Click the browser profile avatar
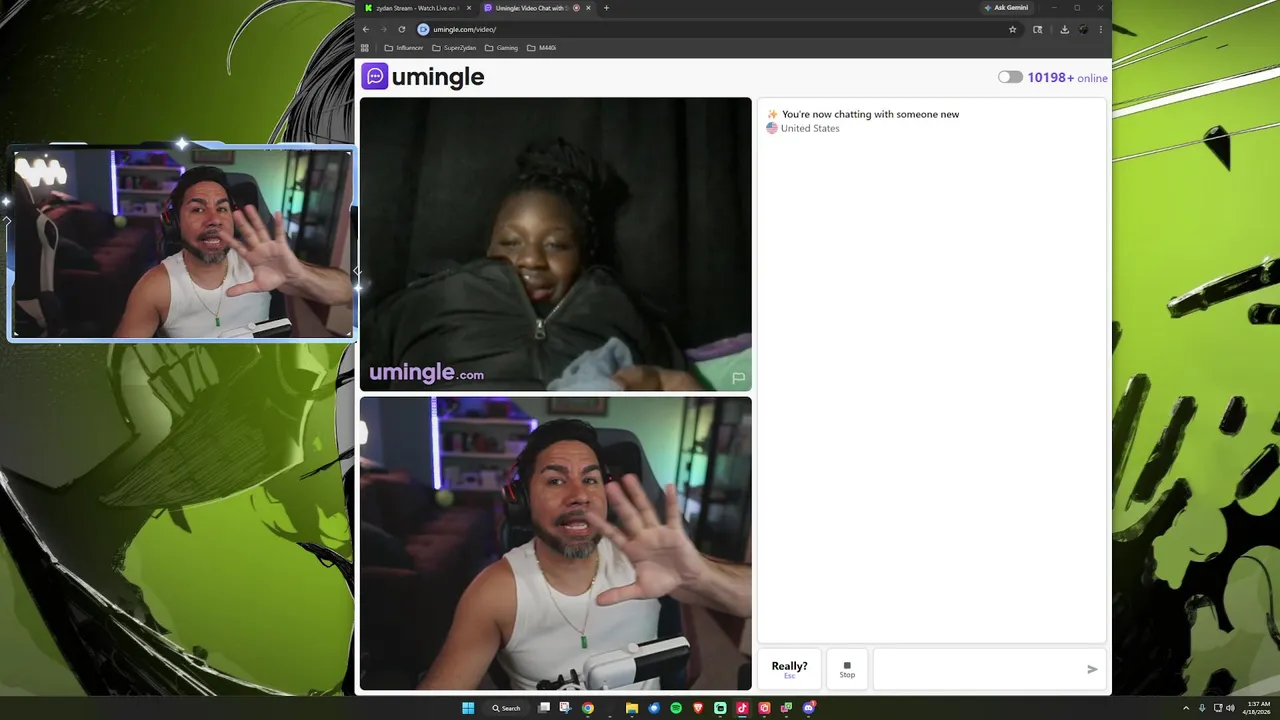The height and width of the screenshot is (720, 1280). click(x=1083, y=29)
